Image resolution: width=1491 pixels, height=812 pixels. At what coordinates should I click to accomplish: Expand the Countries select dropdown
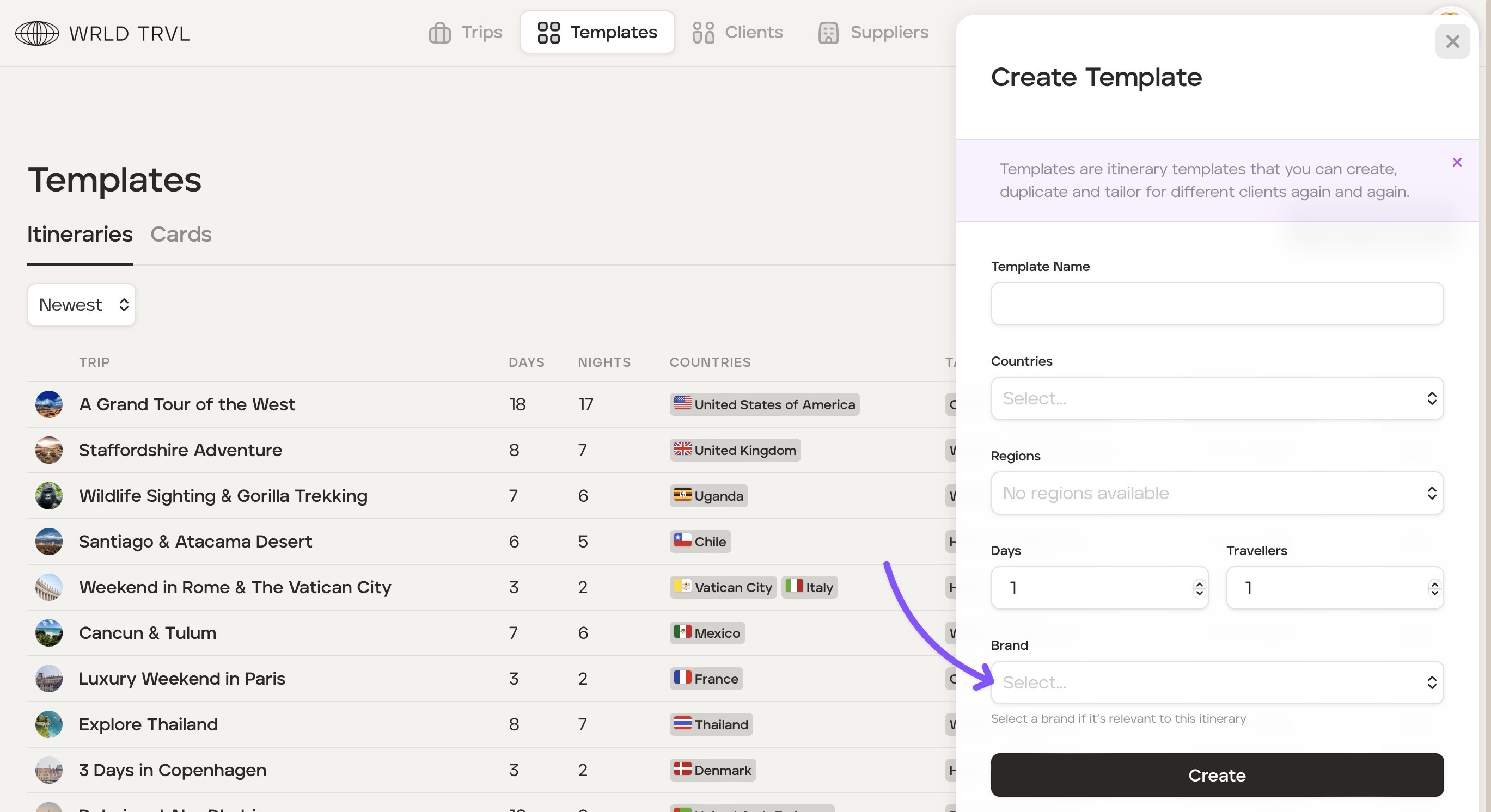[1216, 398]
